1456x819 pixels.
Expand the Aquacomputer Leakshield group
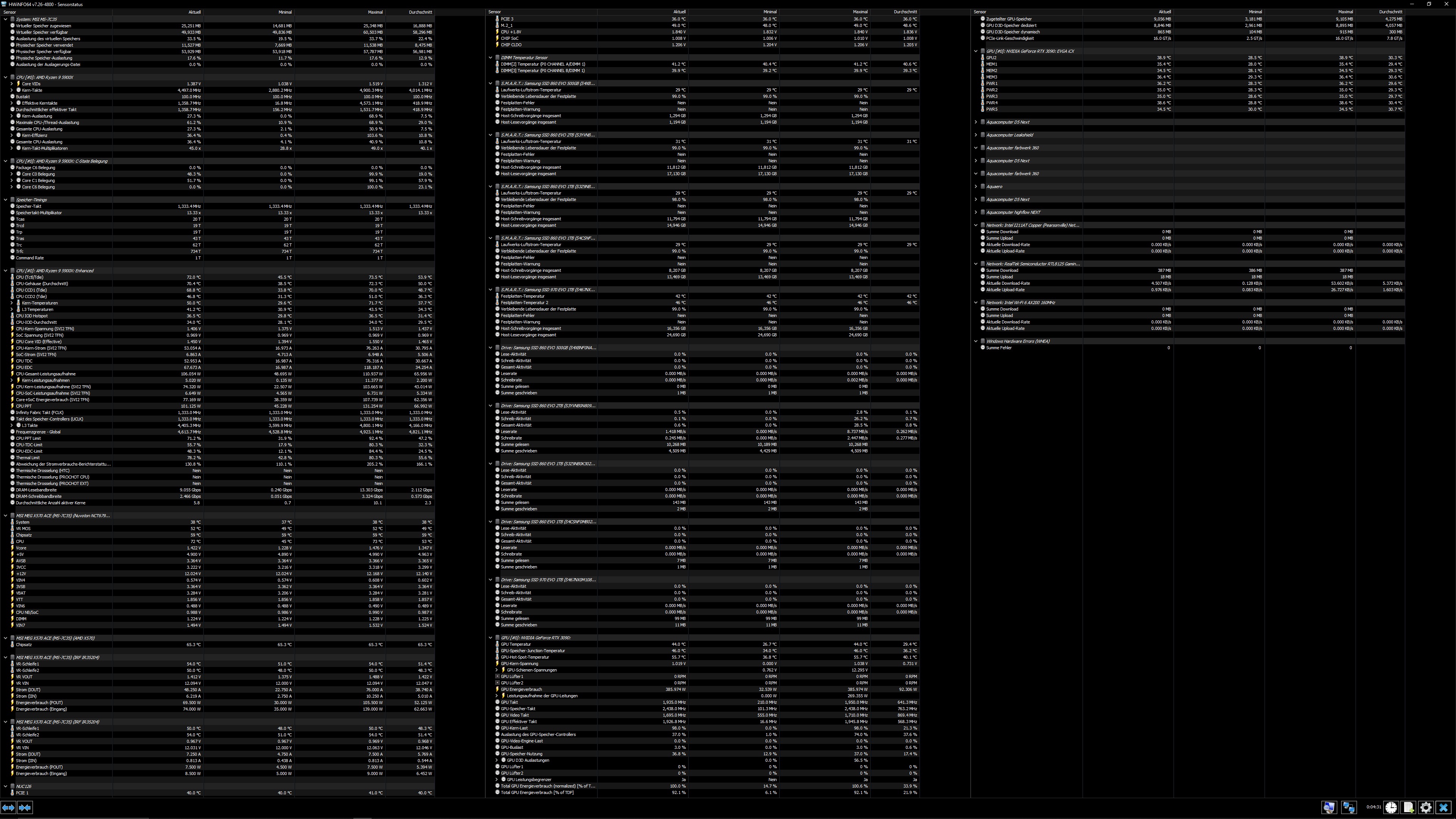[x=976, y=135]
